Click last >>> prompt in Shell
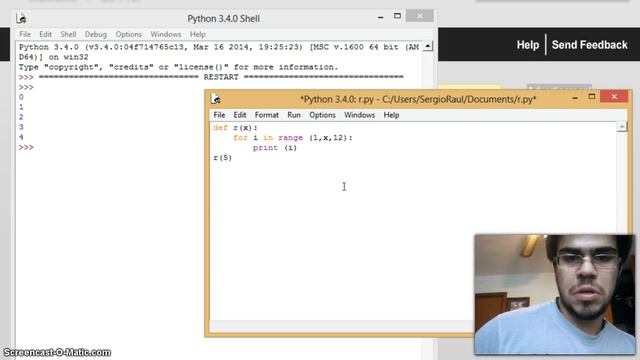Screen dimensions: 640x360 click(26, 147)
